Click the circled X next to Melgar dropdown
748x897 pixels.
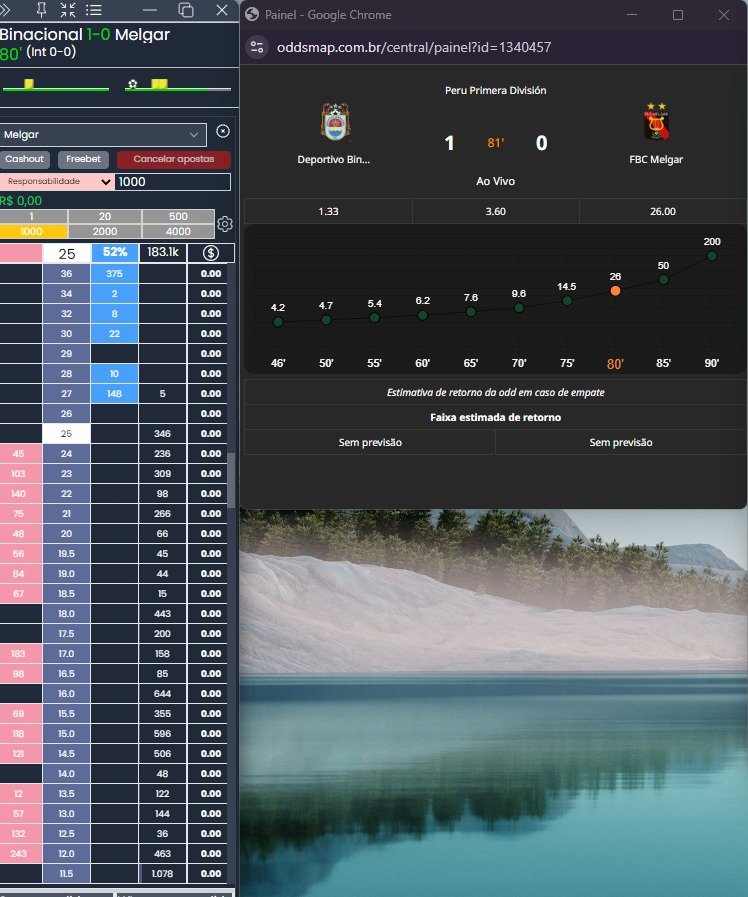(223, 132)
